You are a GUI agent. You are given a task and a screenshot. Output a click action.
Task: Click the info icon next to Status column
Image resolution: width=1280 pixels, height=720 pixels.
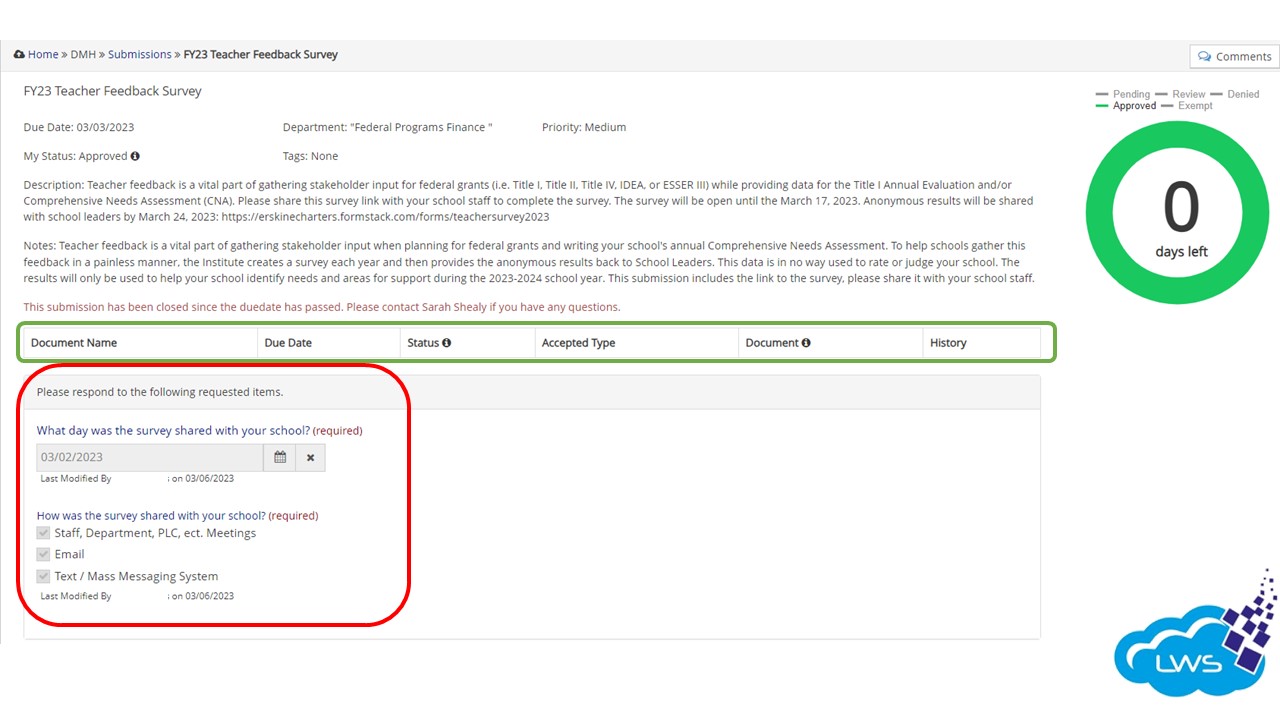tap(446, 343)
